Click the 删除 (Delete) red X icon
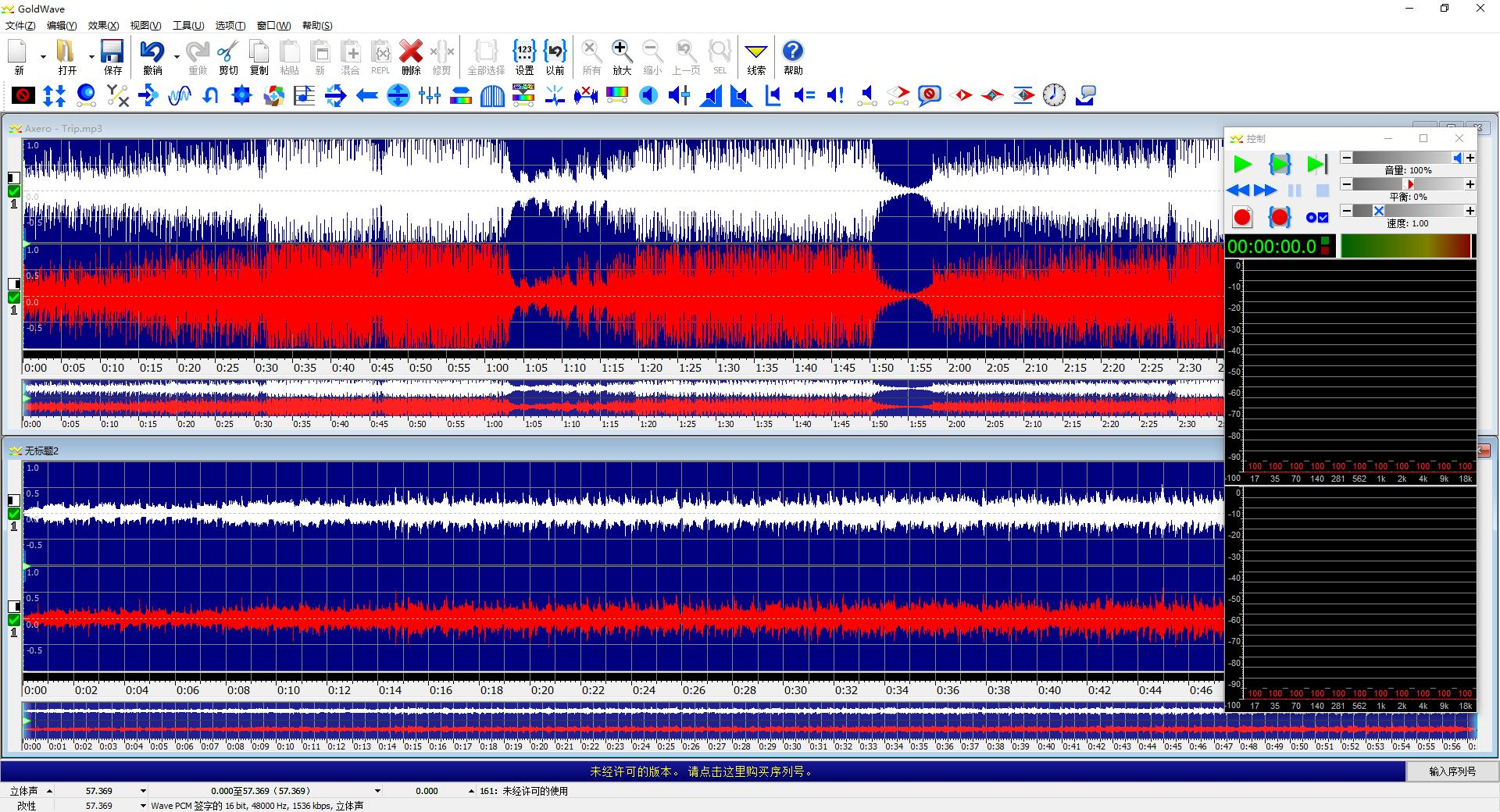This screenshot has width=1500, height=812. coord(410,53)
